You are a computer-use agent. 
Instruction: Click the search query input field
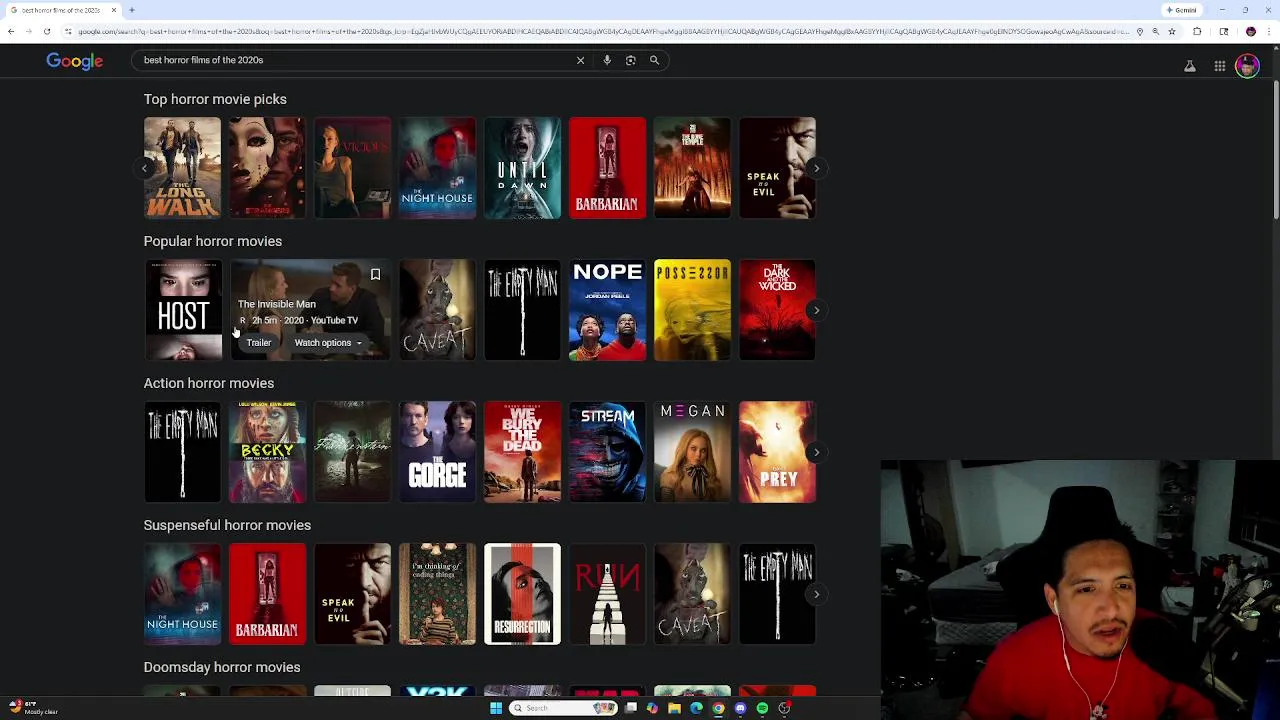tap(355, 60)
